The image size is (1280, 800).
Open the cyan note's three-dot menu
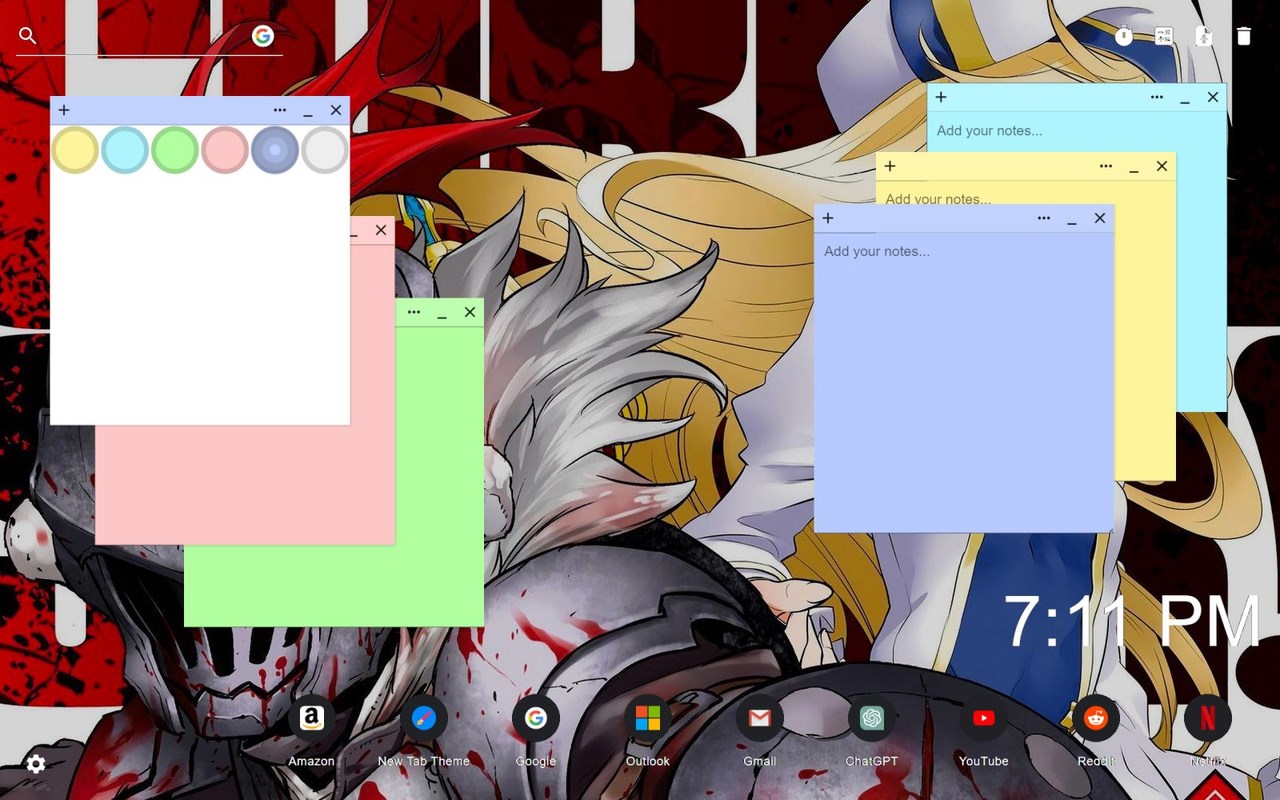click(1157, 97)
